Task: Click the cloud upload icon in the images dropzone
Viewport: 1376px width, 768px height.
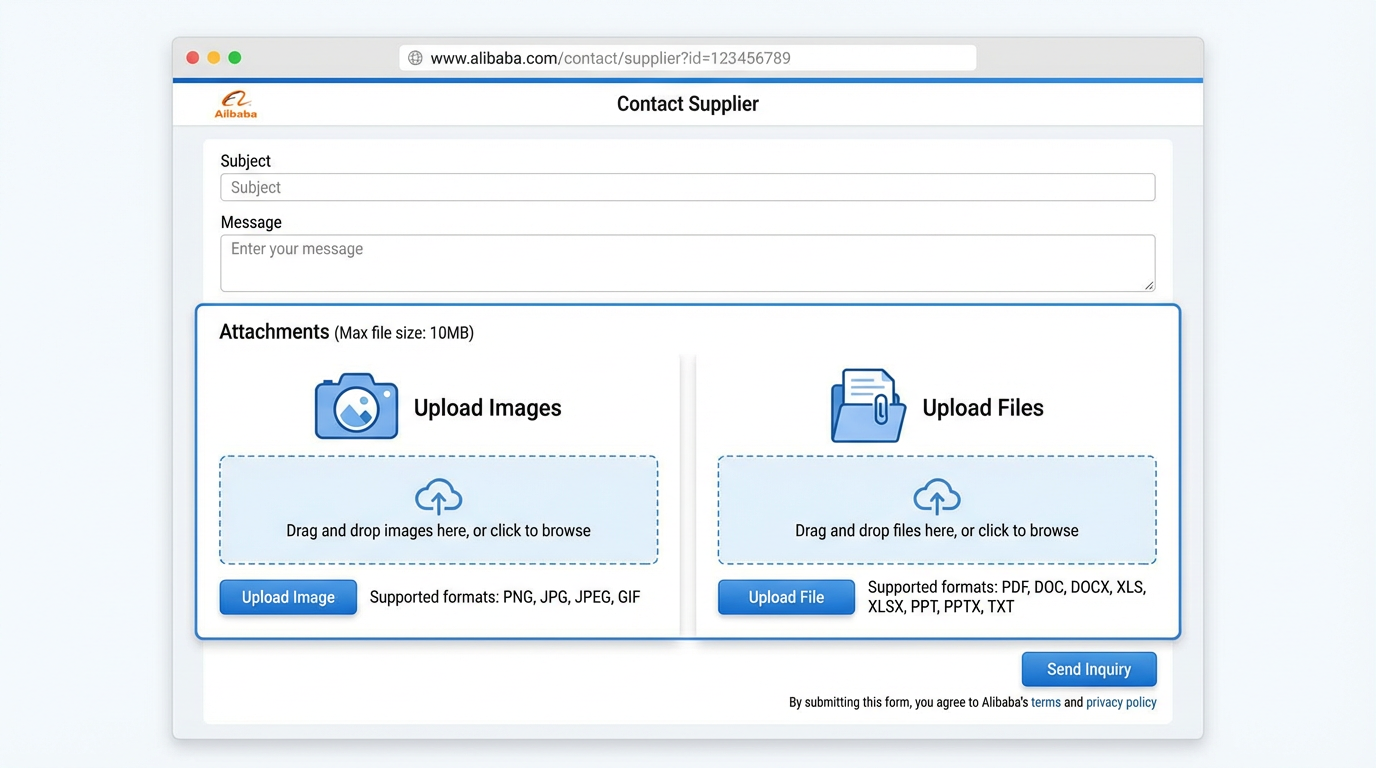Action: pos(438,495)
